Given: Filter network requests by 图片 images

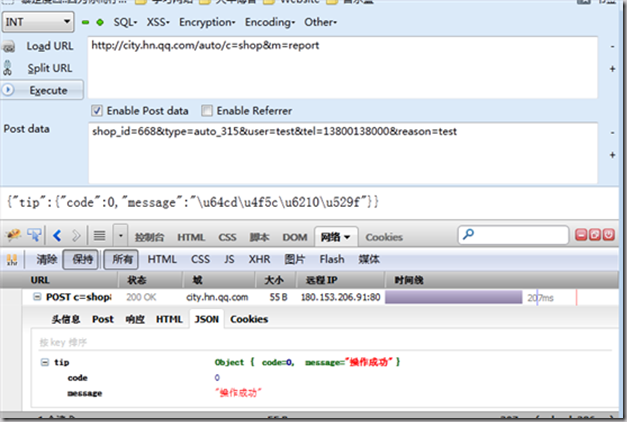Looking at the screenshot, I should click(x=295, y=259).
